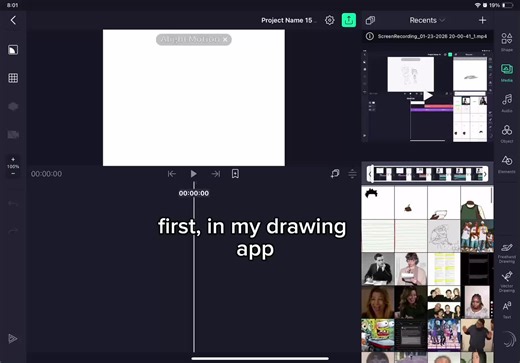
Task: Click the hexagon icon in left sidebar
Action: point(13,106)
